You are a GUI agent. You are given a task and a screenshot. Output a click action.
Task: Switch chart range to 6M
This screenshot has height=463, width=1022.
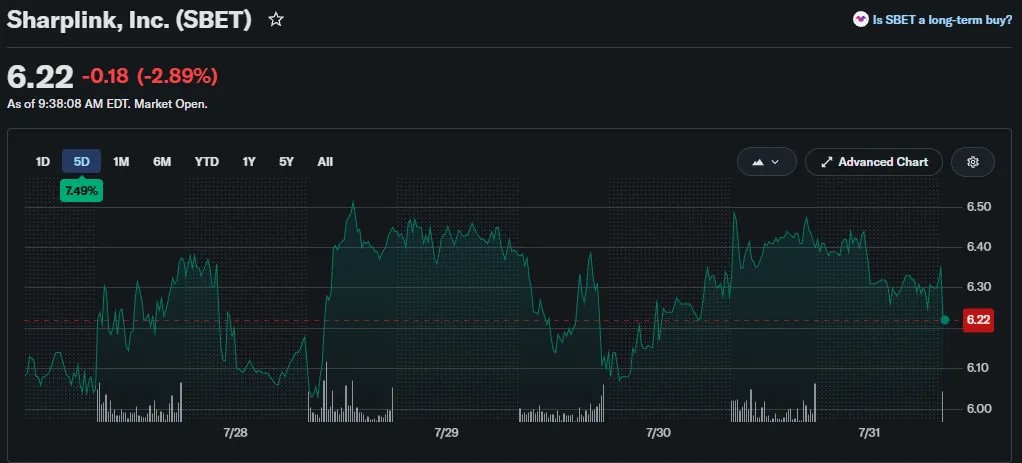(x=162, y=162)
